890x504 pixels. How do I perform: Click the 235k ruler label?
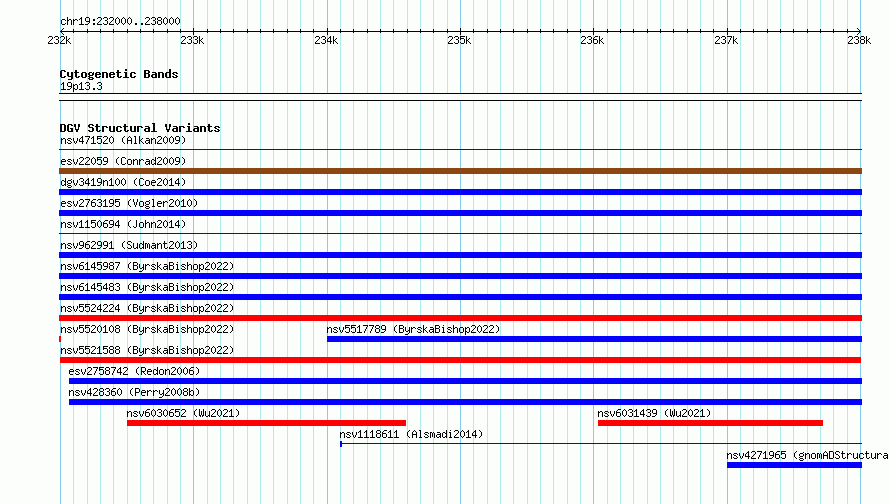click(459, 40)
